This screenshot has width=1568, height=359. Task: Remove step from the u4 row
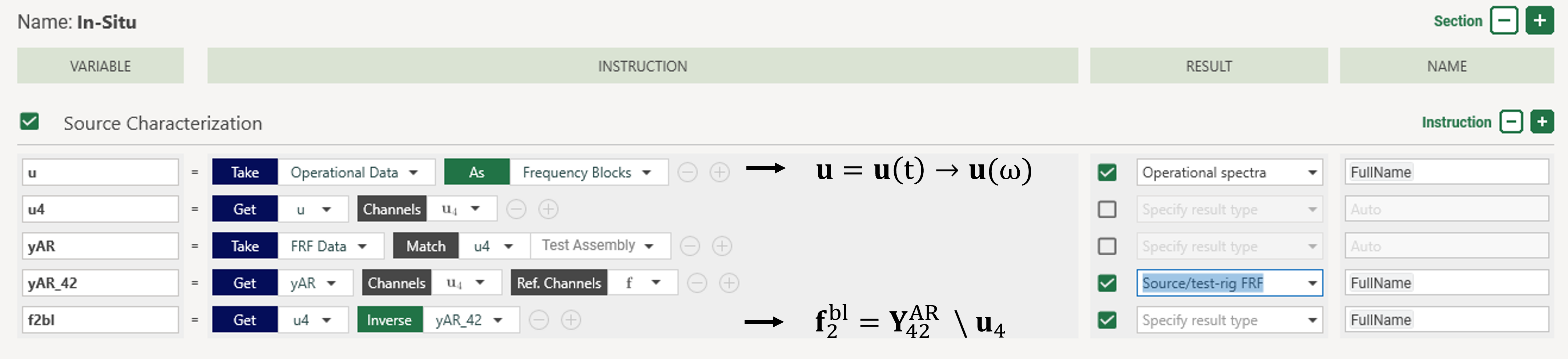(516, 210)
